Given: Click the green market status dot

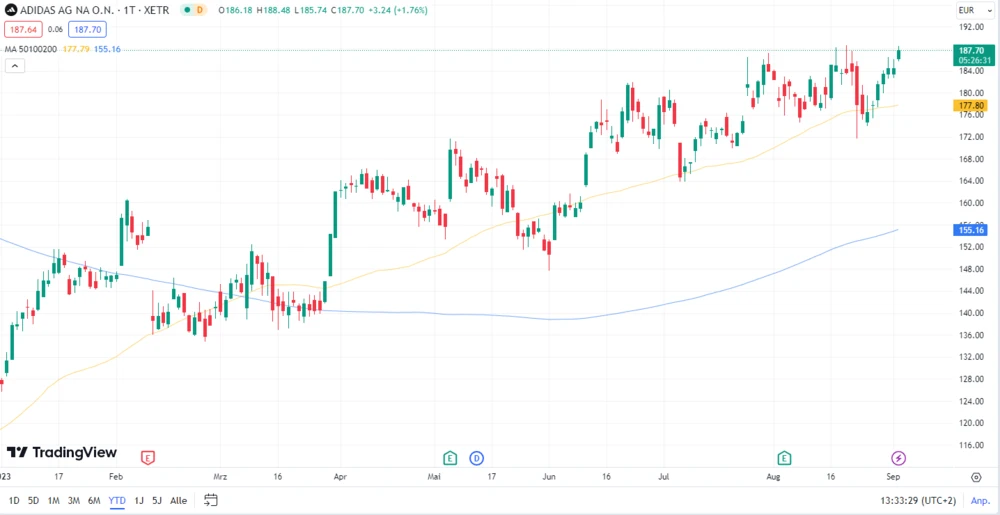Looking at the screenshot, I should click(186, 10).
